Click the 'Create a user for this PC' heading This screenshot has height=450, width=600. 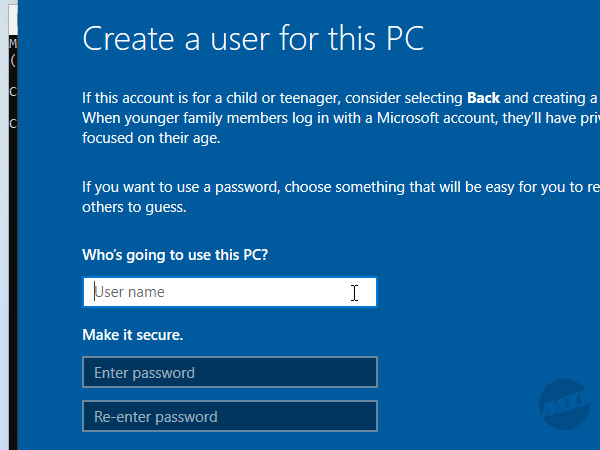click(253, 38)
